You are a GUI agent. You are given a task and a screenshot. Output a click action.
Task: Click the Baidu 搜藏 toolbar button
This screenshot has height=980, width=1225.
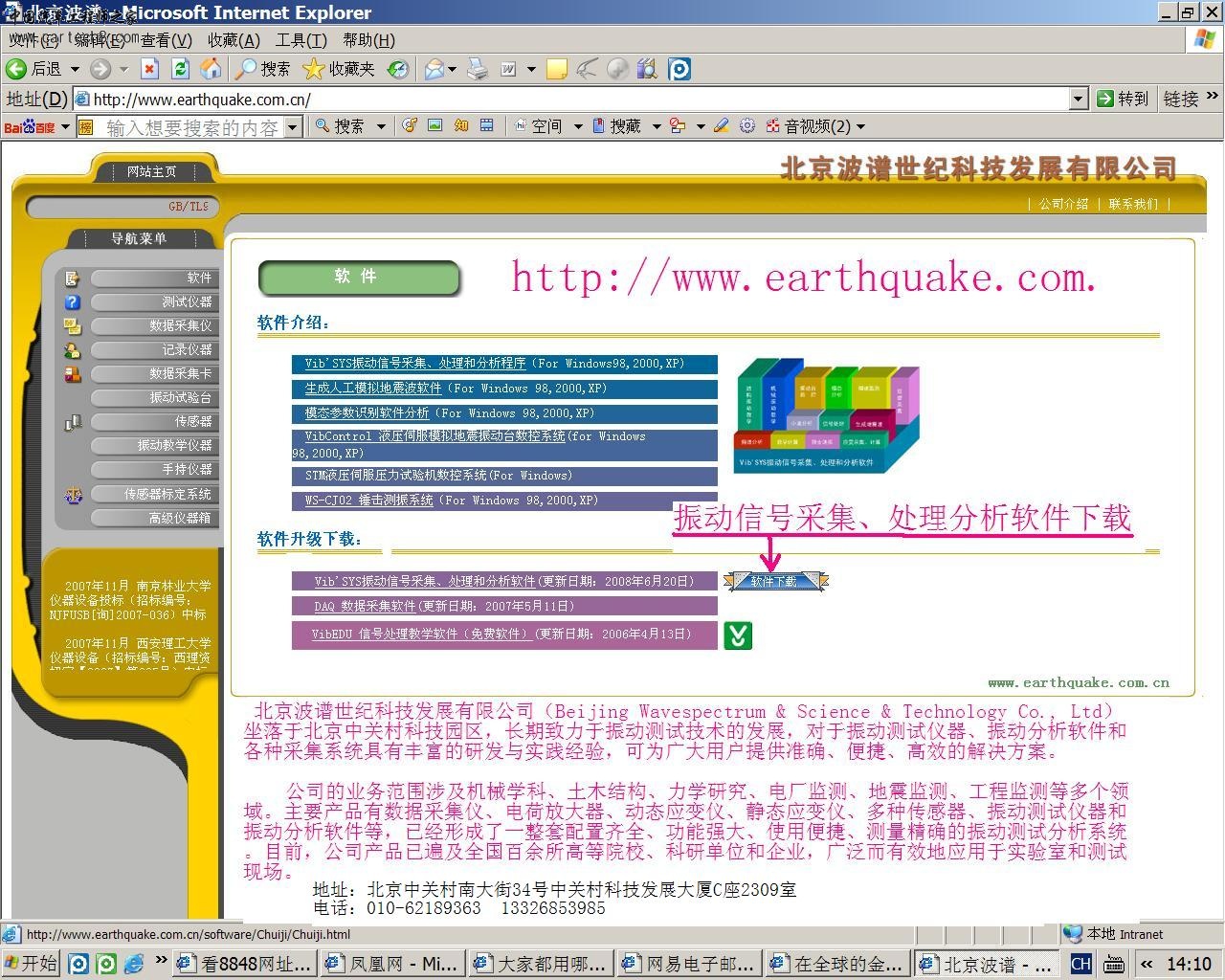click(616, 126)
